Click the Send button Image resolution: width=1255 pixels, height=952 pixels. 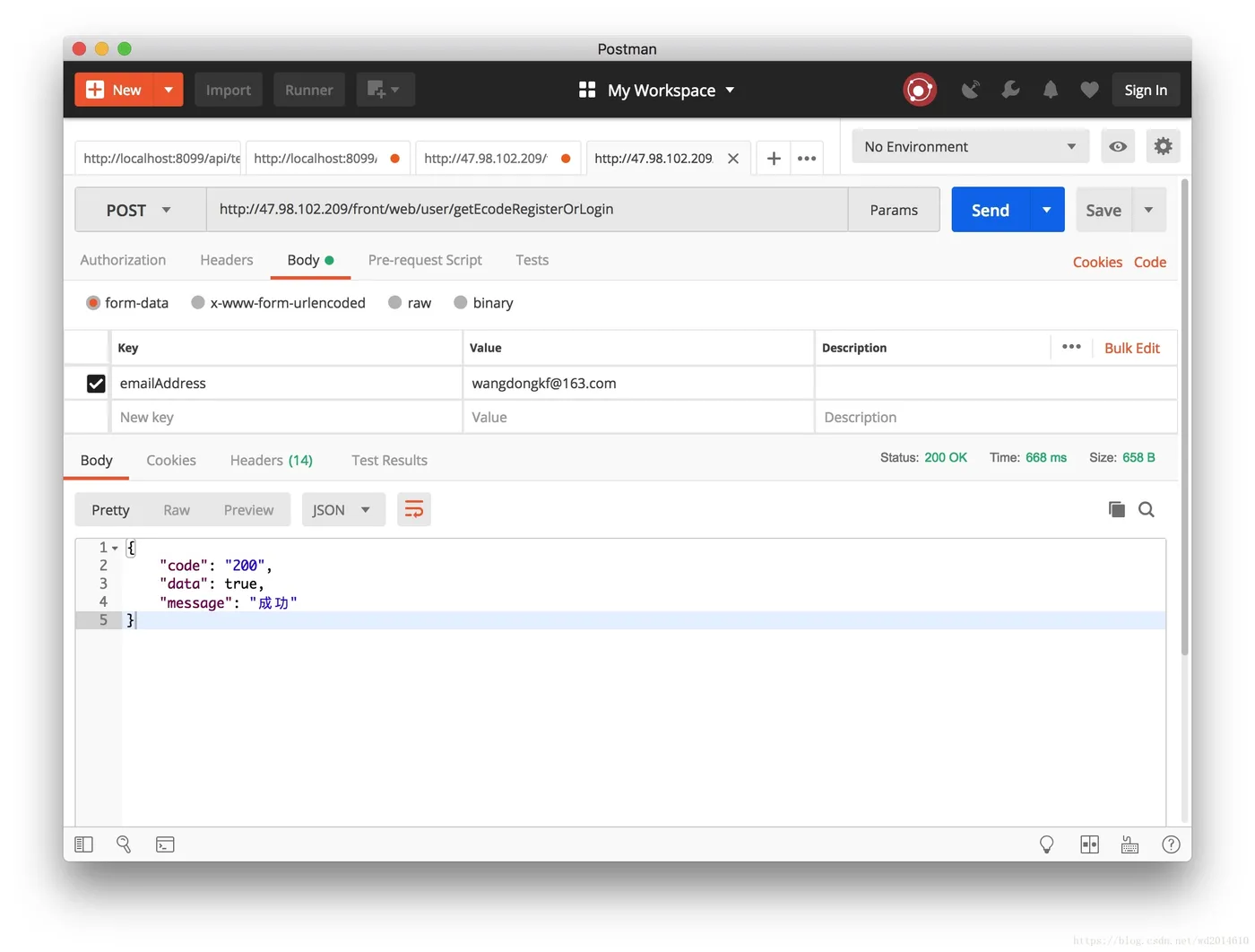click(991, 210)
